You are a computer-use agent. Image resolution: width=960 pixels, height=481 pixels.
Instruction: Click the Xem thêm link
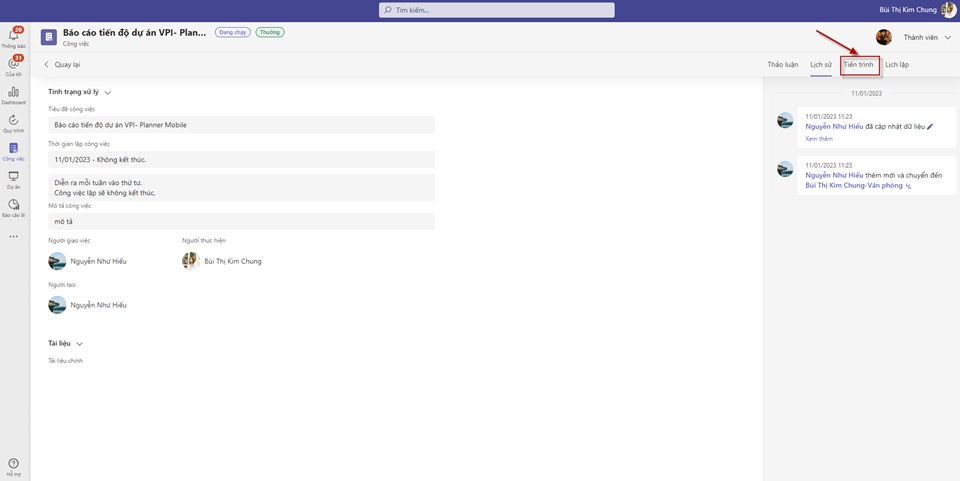[x=818, y=139]
